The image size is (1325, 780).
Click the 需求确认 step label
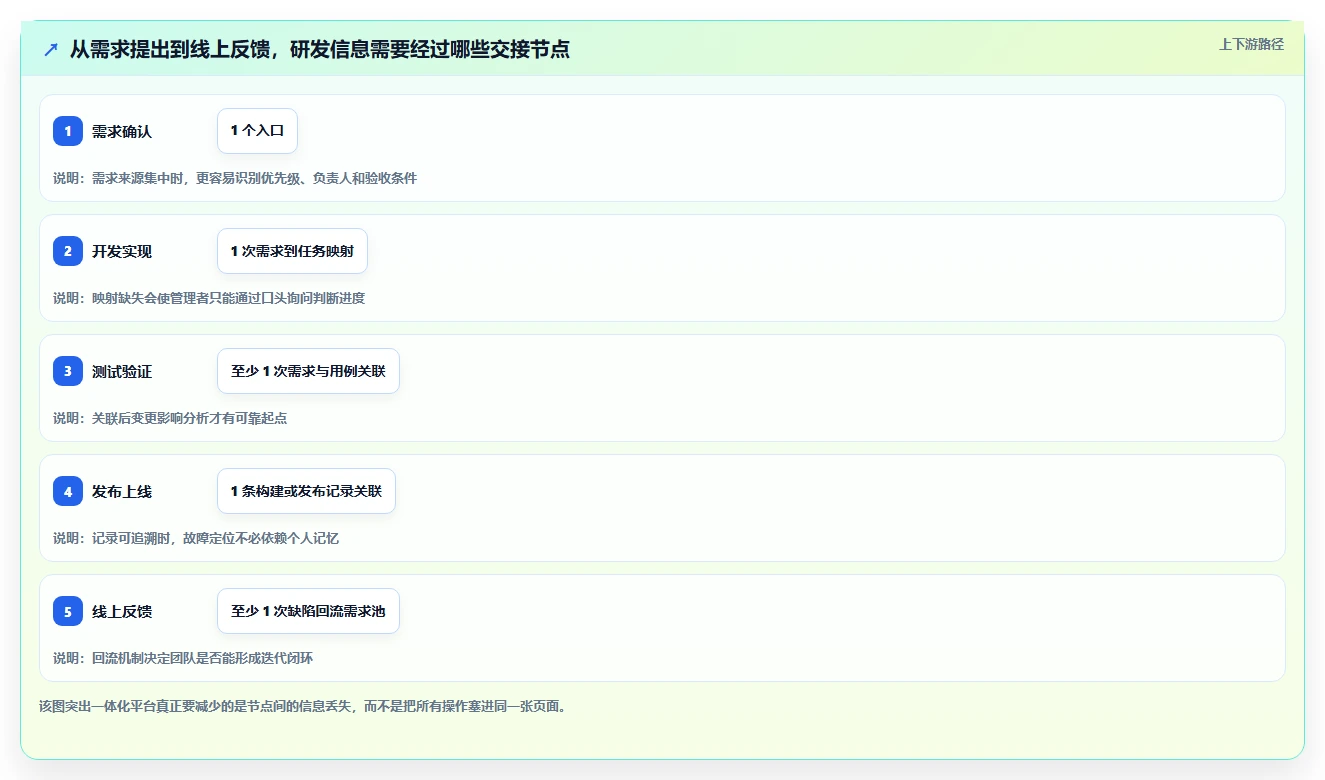coord(122,131)
